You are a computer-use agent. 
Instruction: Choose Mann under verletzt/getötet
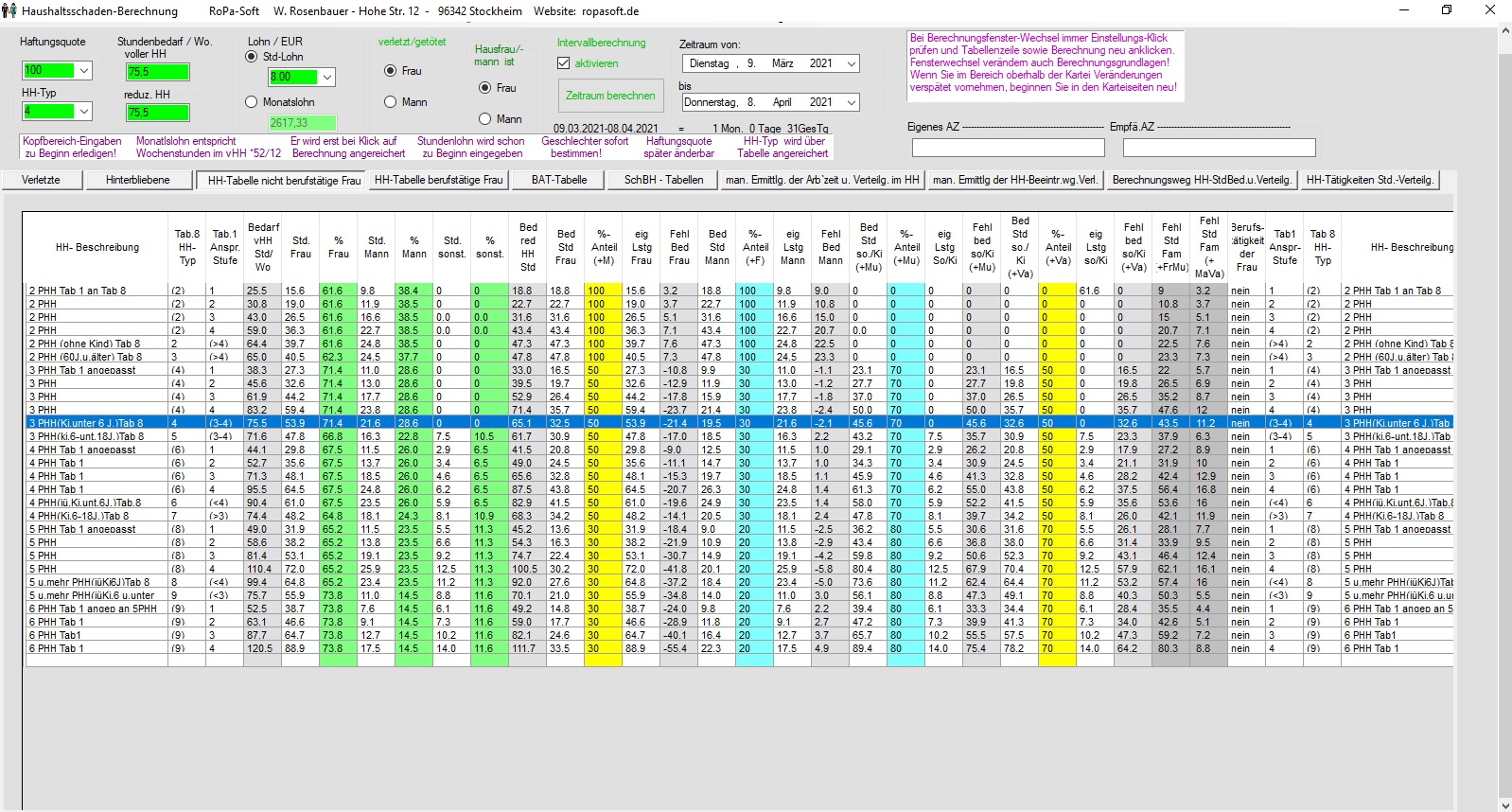[x=390, y=102]
